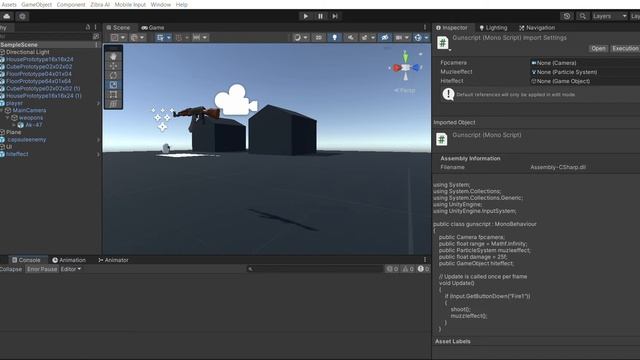Open the Component menu
The width and height of the screenshot is (640, 360).
click(x=71, y=4)
